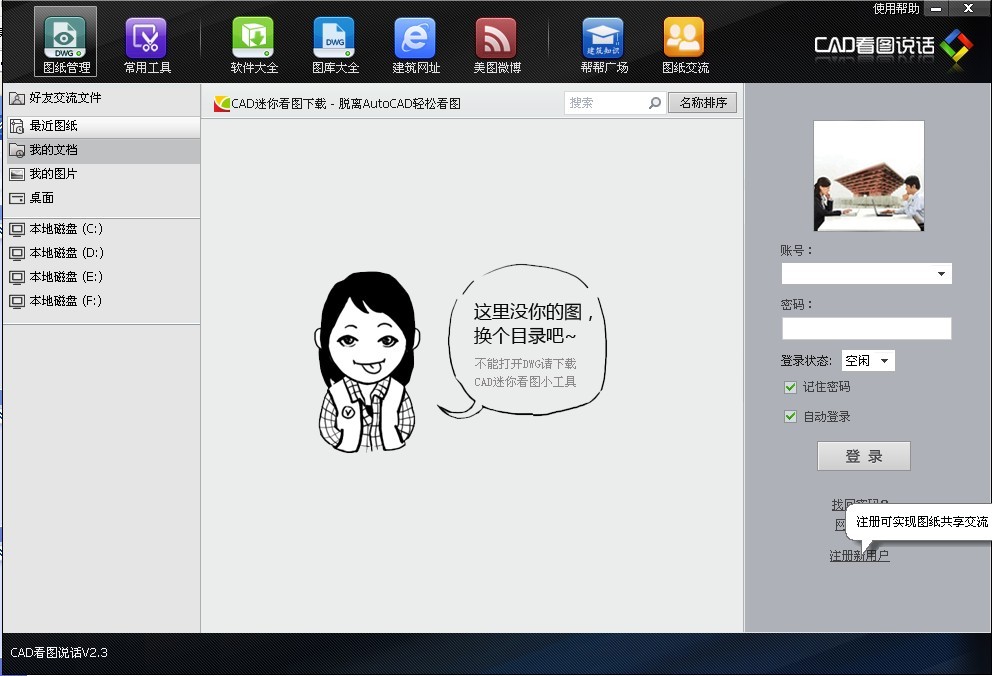992x676 pixels.
Task: Open 本地磁盘 (D:) in the sidebar
Action: pos(66,253)
